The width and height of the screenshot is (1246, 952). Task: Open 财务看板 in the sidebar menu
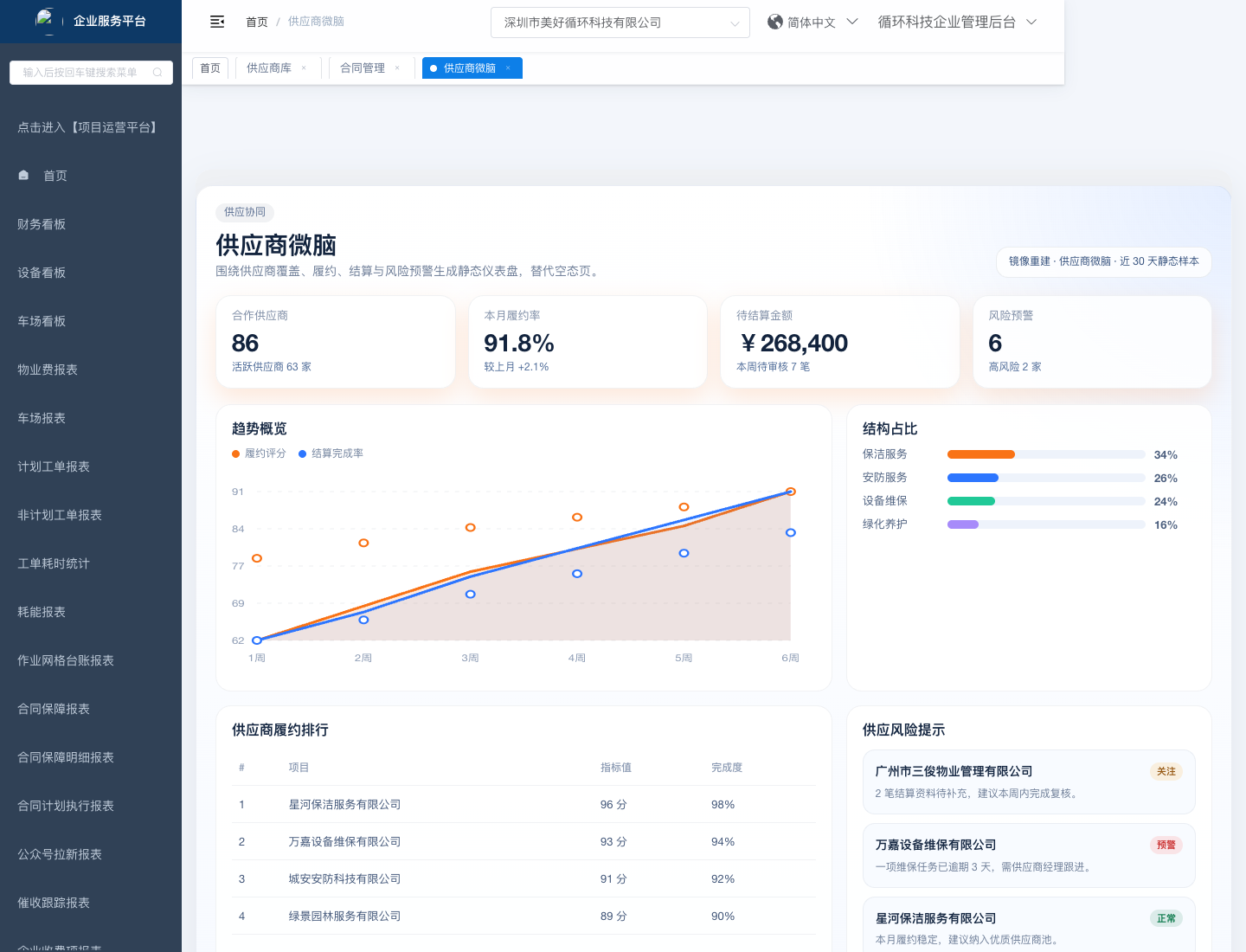coord(42,224)
